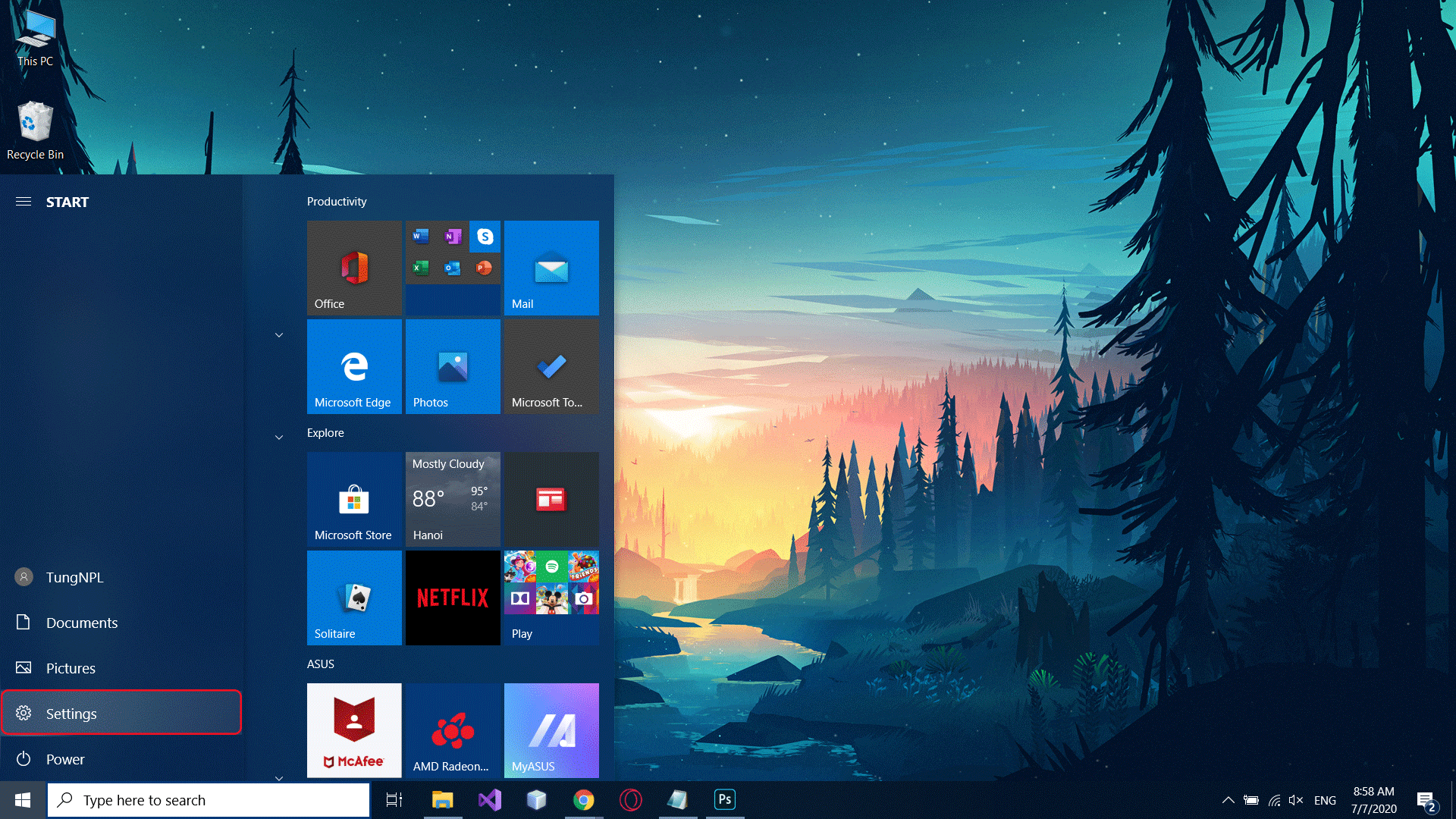Open the Microsoft To Do tile
This screenshot has width=1456, height=819.
click(x=551, y=366)
